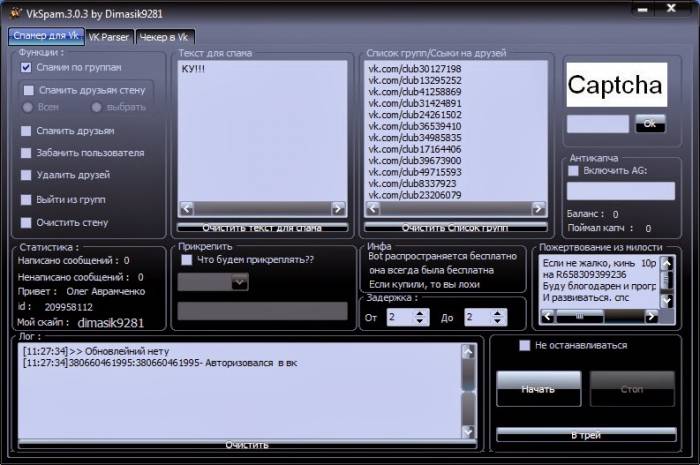Select vk.com/club17164406 entry
Image resolution: width=700 pixels, height=465 pixels.
point(415,149)
